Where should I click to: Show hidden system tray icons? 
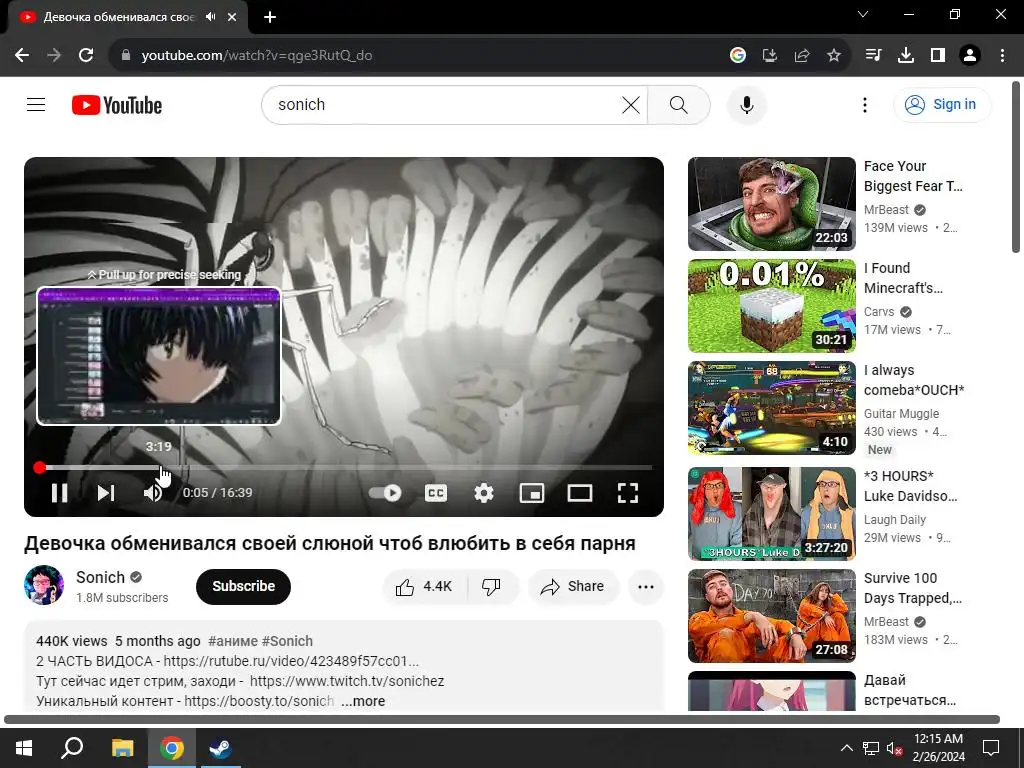[846, 748]
